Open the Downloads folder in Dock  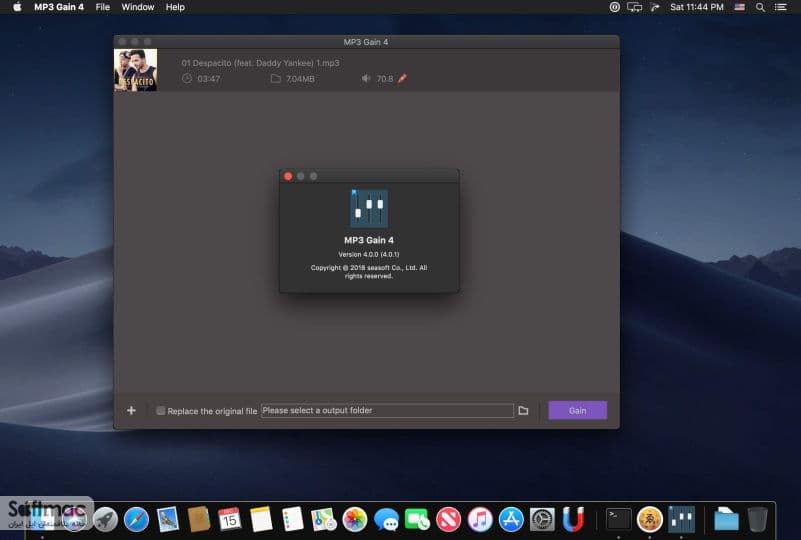click(726, 520)
